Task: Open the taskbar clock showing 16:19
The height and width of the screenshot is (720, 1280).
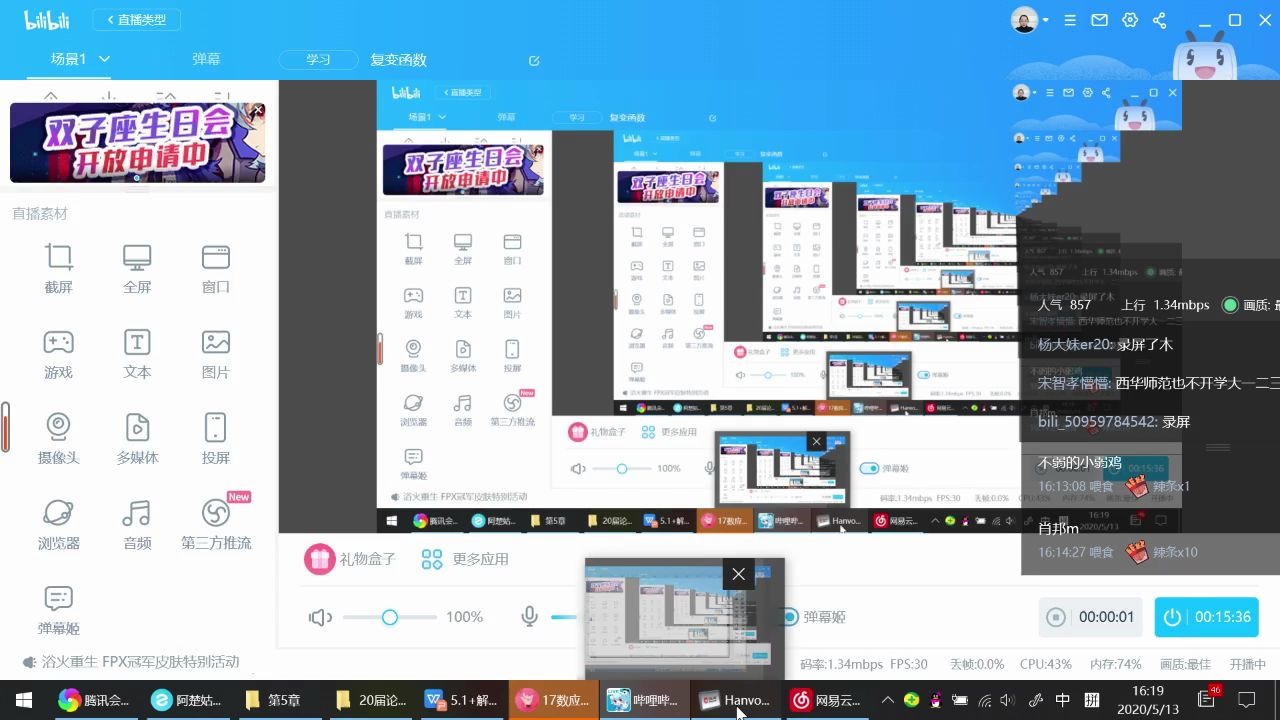Action: tap(1148, 700)
